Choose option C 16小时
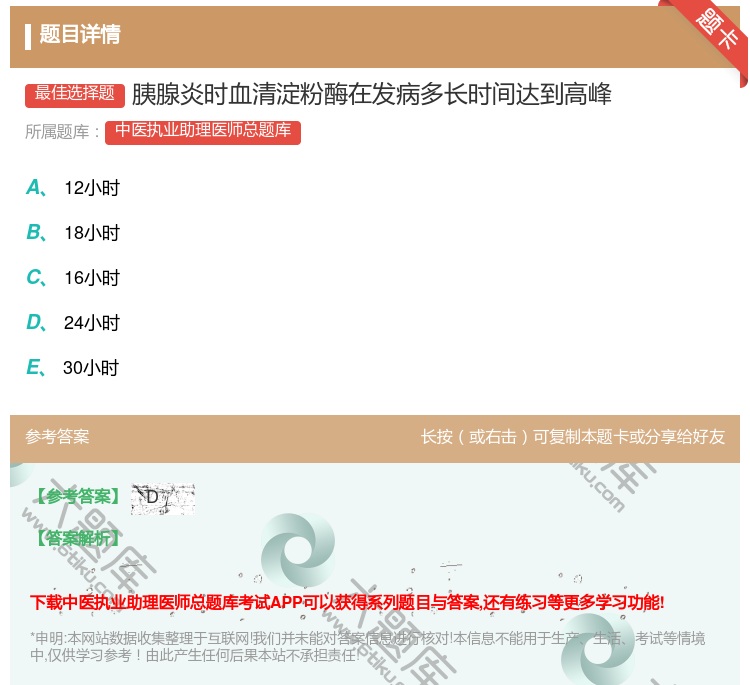Viewport: 750px width, 685px height. [73, 277]
